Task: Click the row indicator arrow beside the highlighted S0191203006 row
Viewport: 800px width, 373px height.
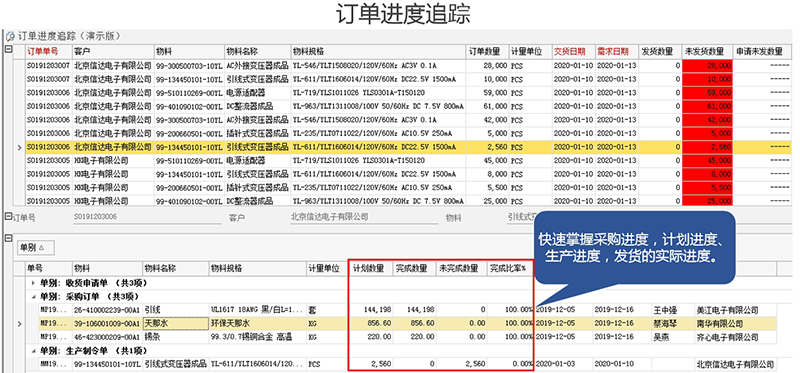Action: pos(19,147)
